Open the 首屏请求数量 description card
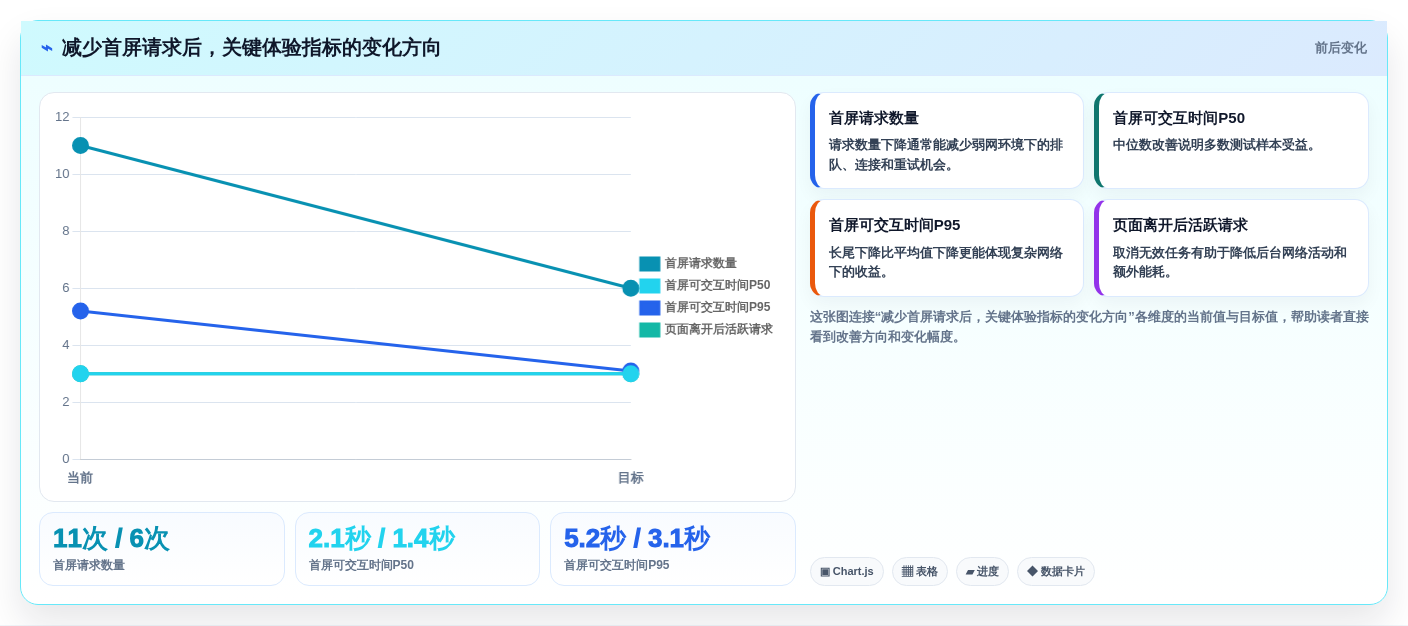 (947, 141)
